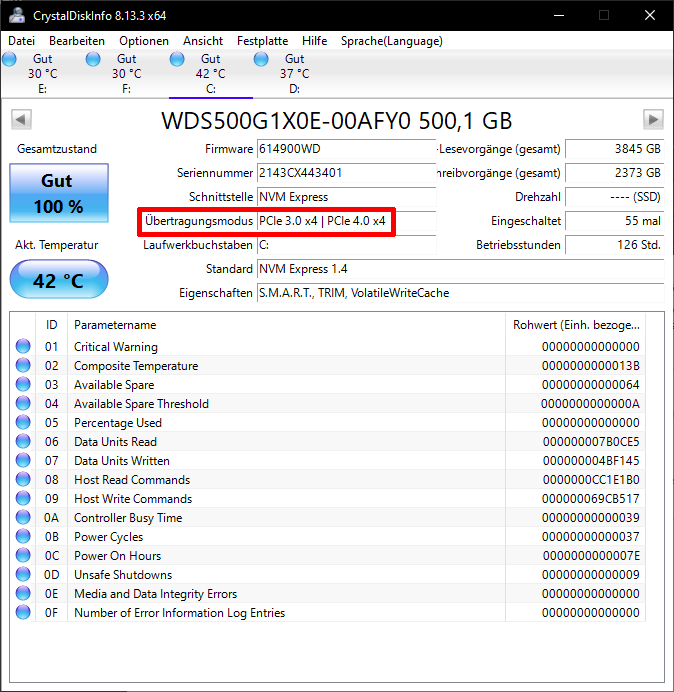This screenshot has height=692, width=674.
Task: Open the Datei menu
Action: [21, 41]
